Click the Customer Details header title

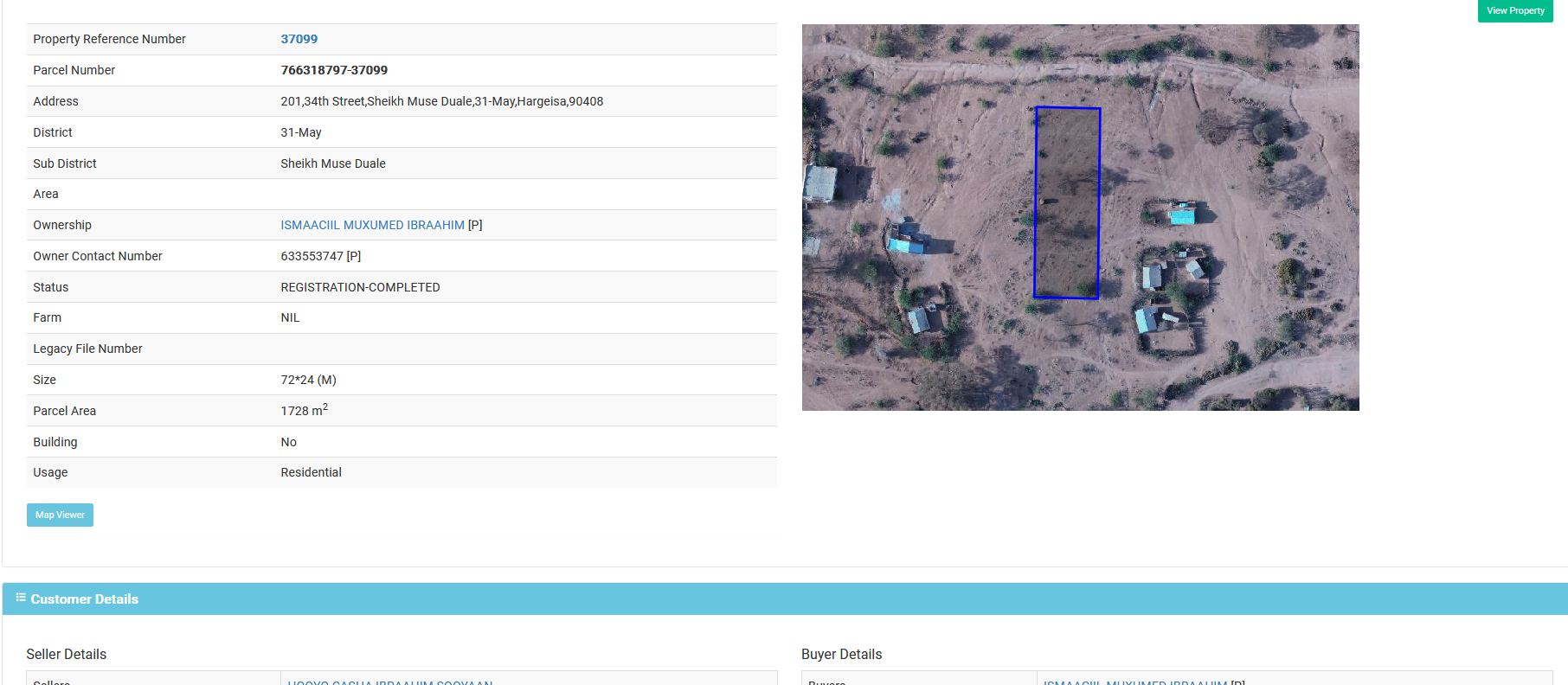coord(85,599)
